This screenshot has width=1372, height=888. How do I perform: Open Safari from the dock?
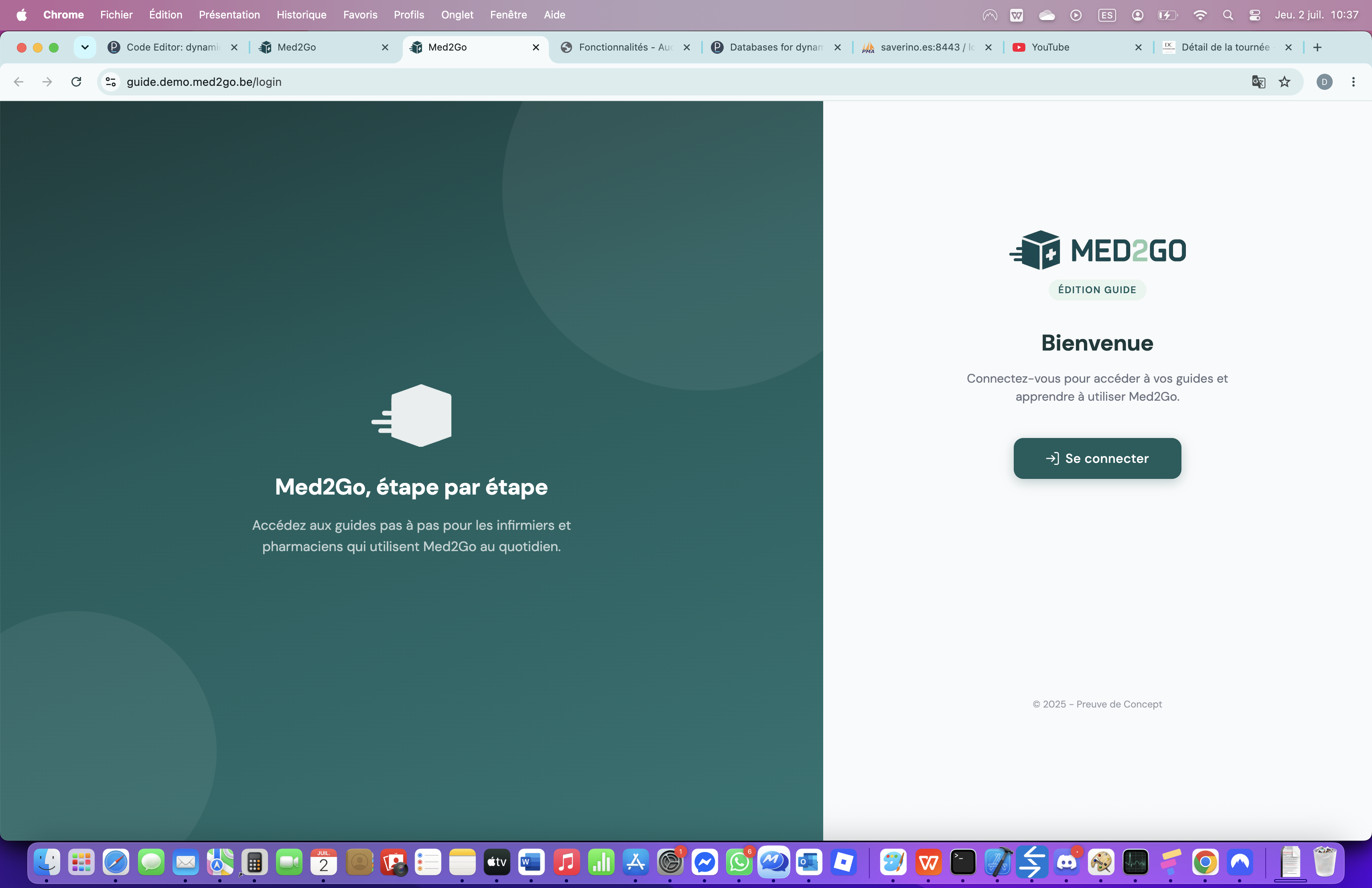click(x=116, y=862)
